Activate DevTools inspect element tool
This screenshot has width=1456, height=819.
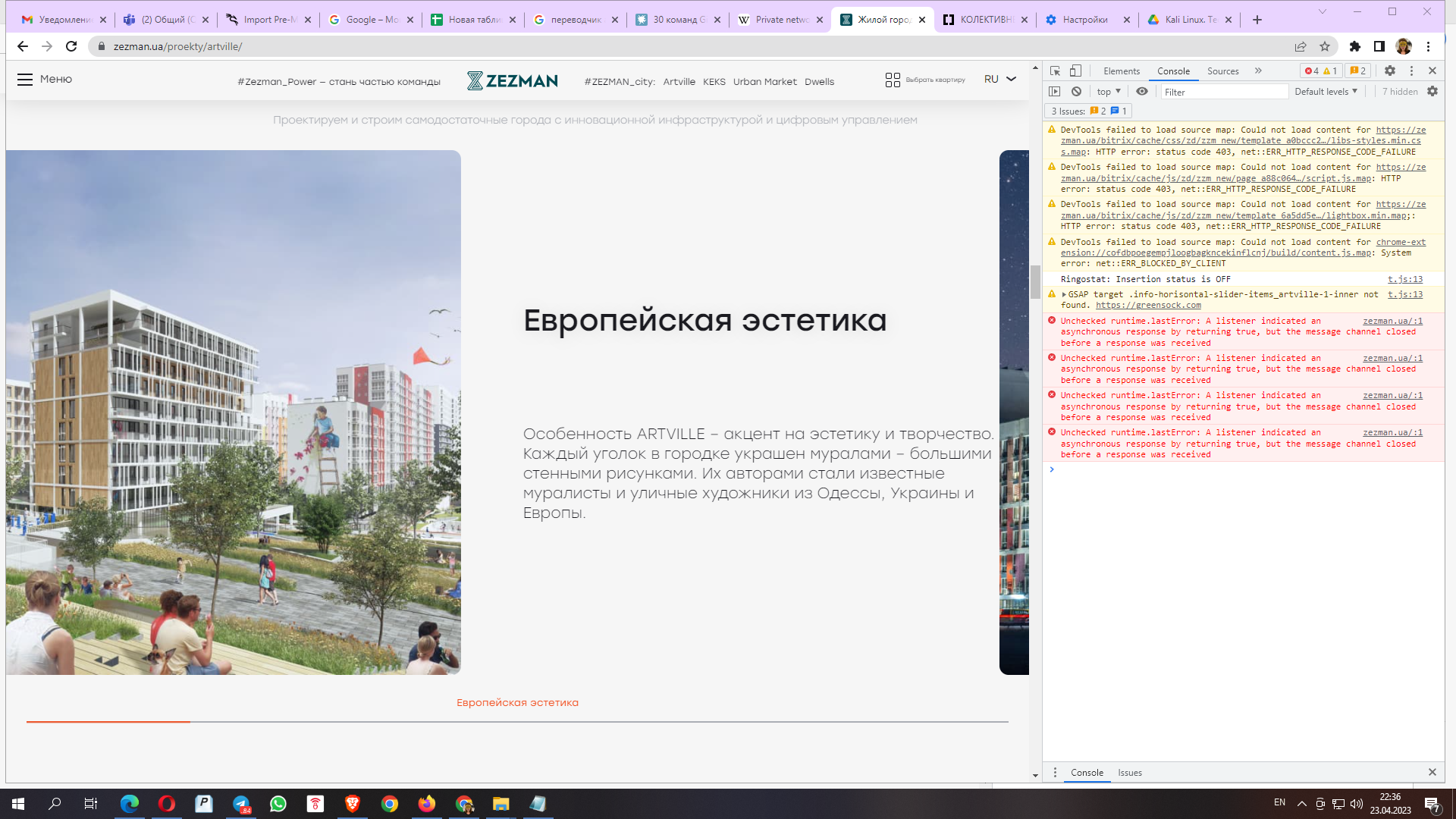tap(1055, 71)
